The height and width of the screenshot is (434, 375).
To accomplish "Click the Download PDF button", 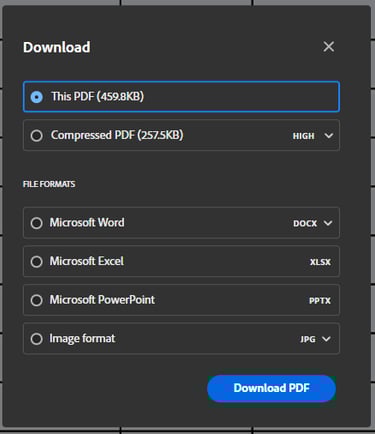I will click(271, 388).
